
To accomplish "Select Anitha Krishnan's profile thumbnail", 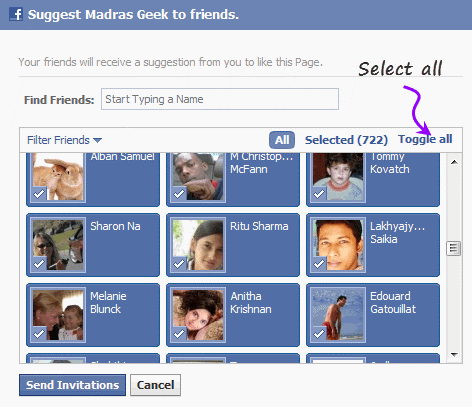I will [198, 315].
